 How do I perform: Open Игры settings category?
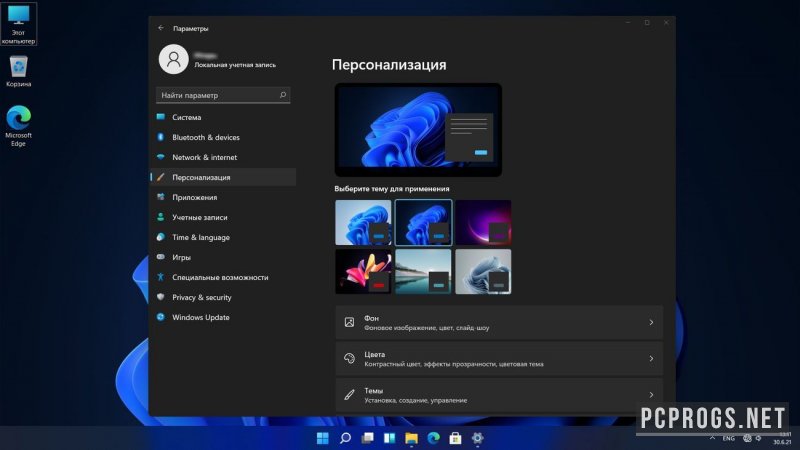point(223,257)
